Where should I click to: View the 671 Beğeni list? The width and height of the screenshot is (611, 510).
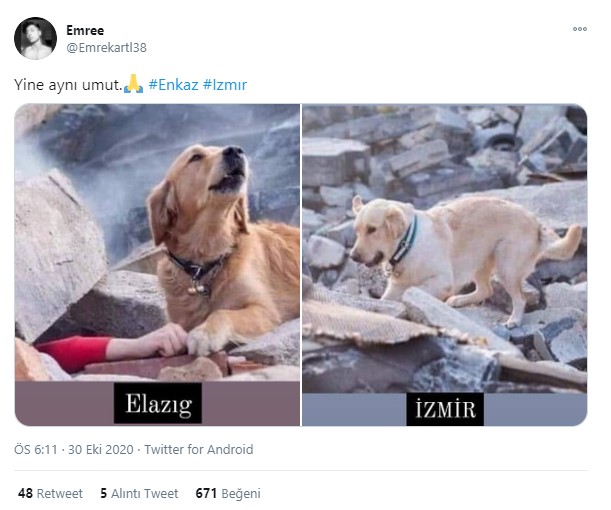pos(228,493)
